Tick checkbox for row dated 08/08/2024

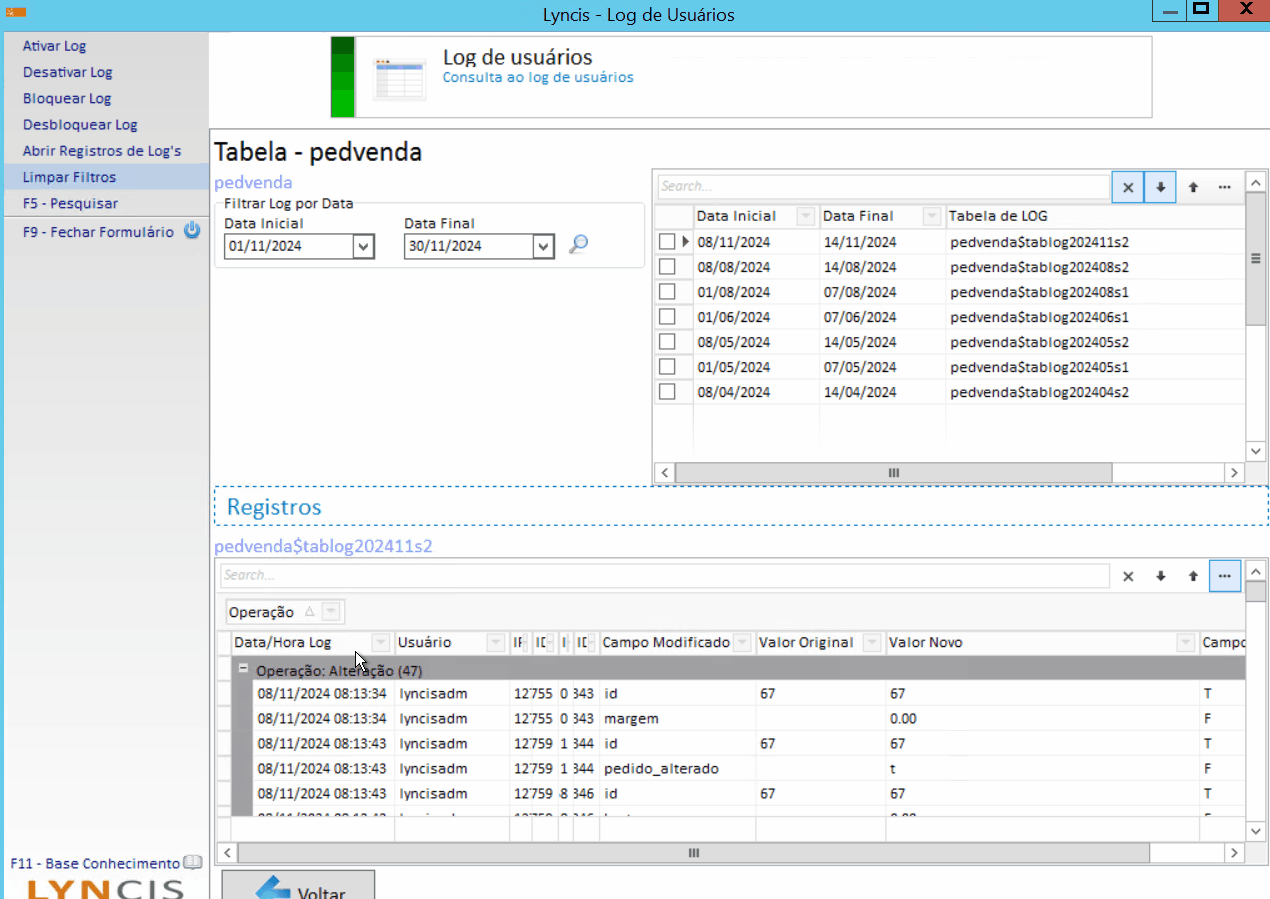click(x=667, y=266)
